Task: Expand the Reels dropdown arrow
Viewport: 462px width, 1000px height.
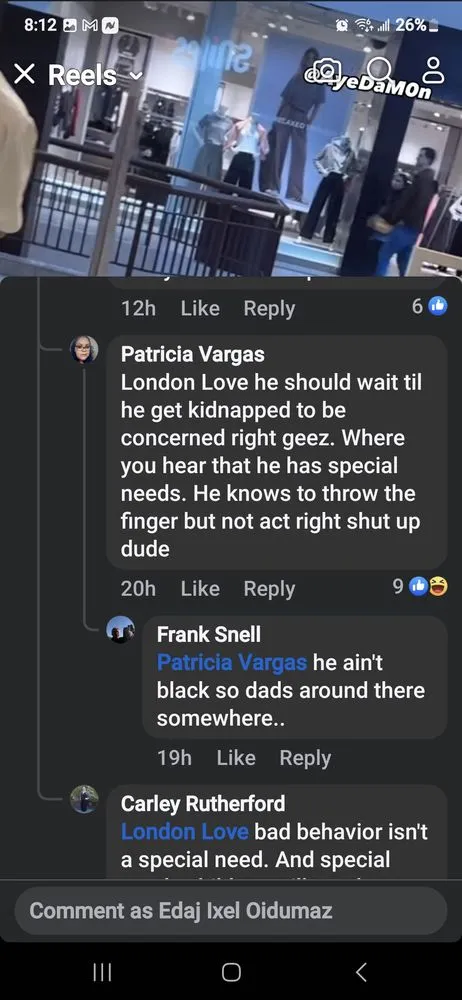Action: pos(136,77)
